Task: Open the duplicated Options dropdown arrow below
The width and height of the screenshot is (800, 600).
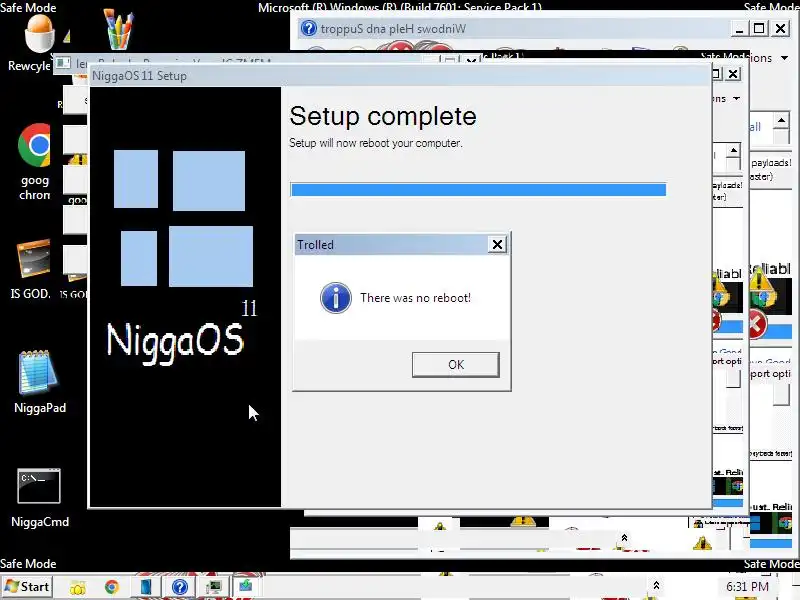Action: (736, 98)
